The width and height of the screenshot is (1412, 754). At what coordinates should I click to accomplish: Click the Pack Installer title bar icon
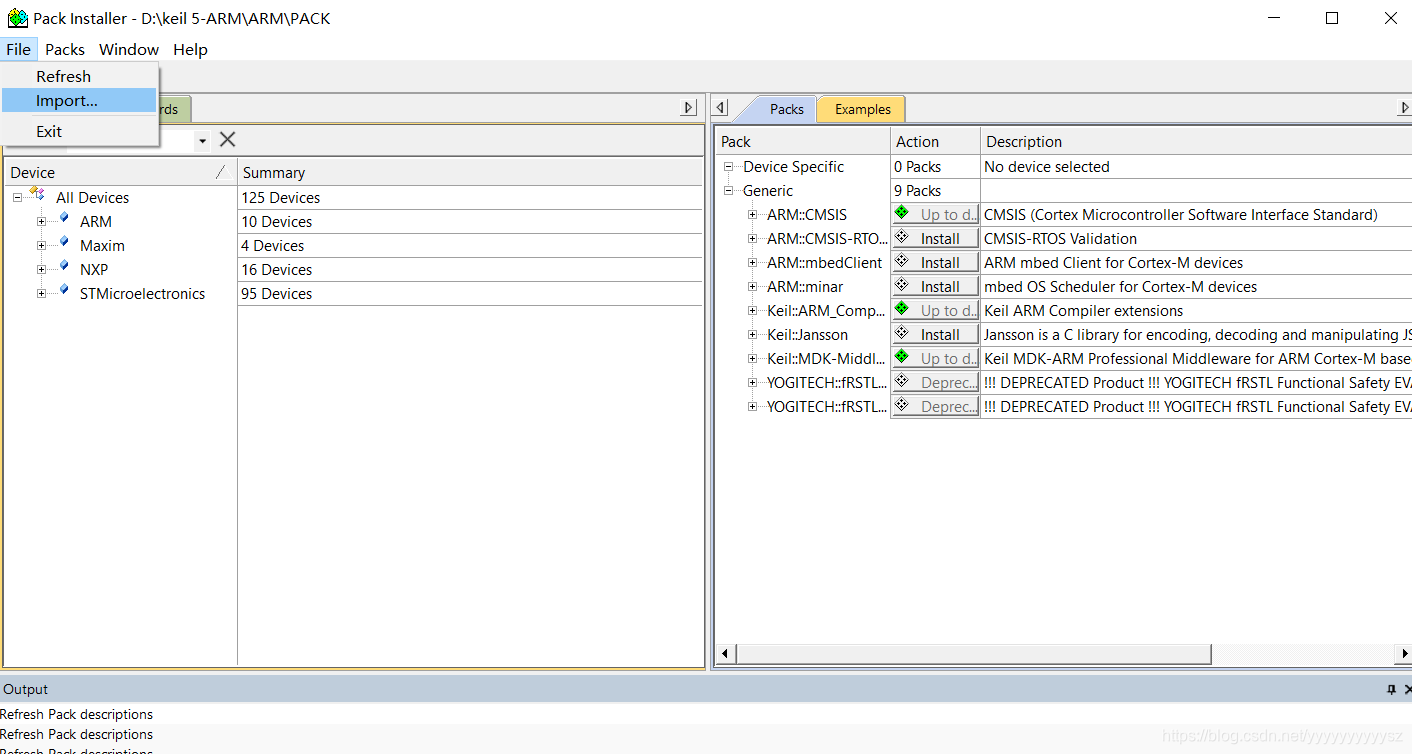(x=18, y=18)
